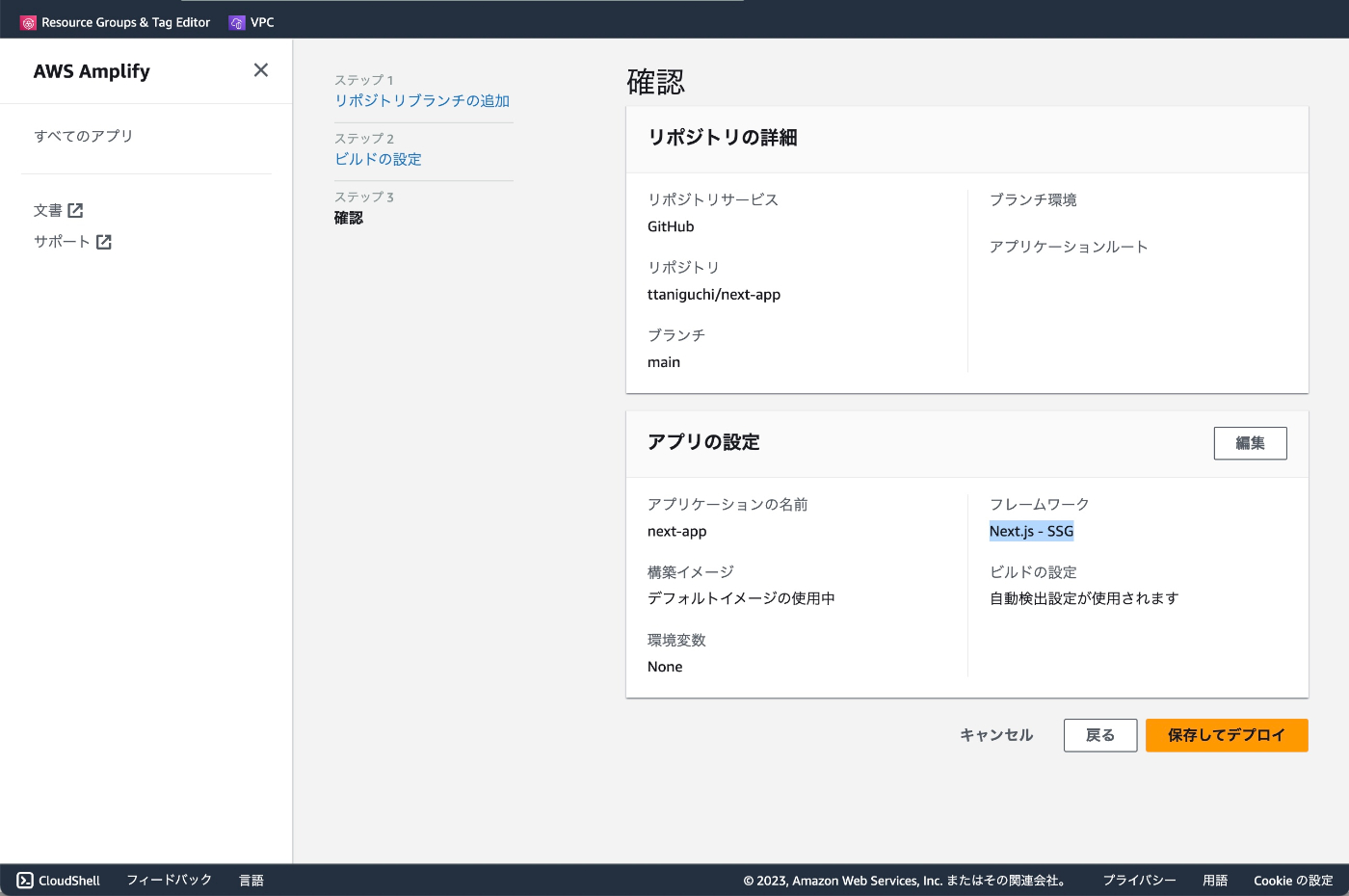Screen dimensions: 1349x896
Task: Click 保存してデプロイ button
Action: (x=1227, y=735)
